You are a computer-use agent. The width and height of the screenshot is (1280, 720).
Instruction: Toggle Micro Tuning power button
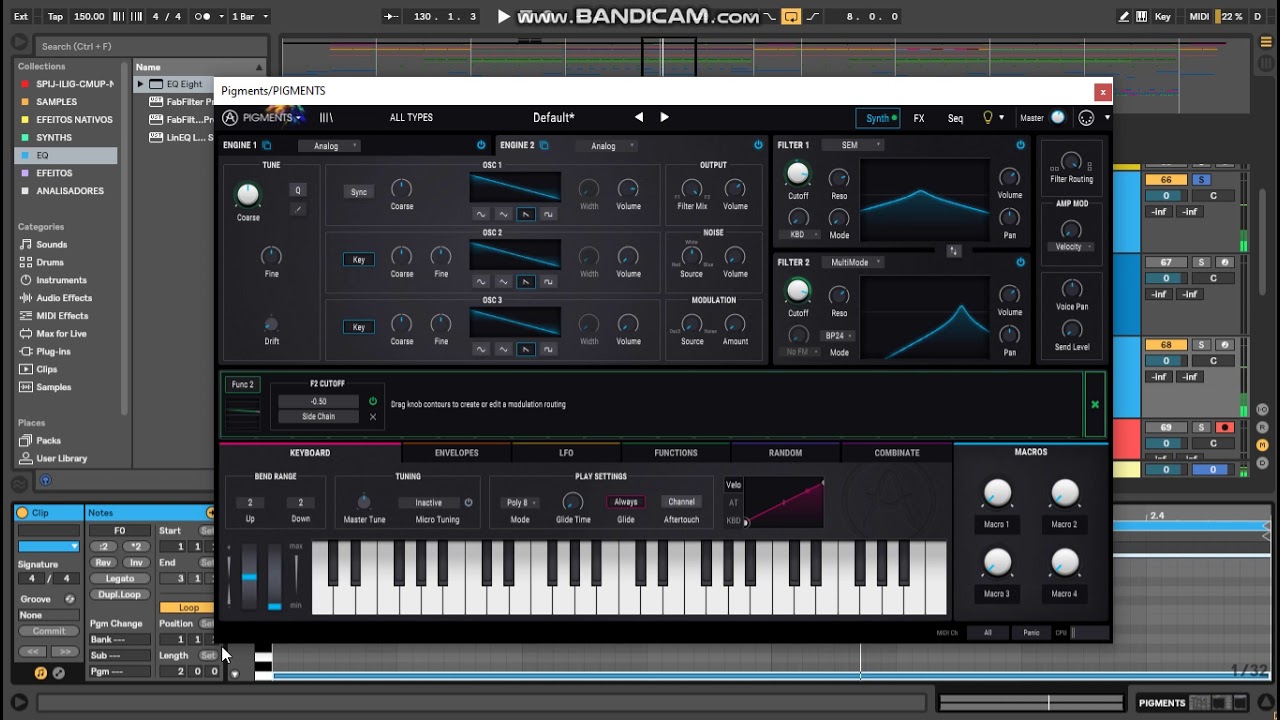(x=468, y=502)
